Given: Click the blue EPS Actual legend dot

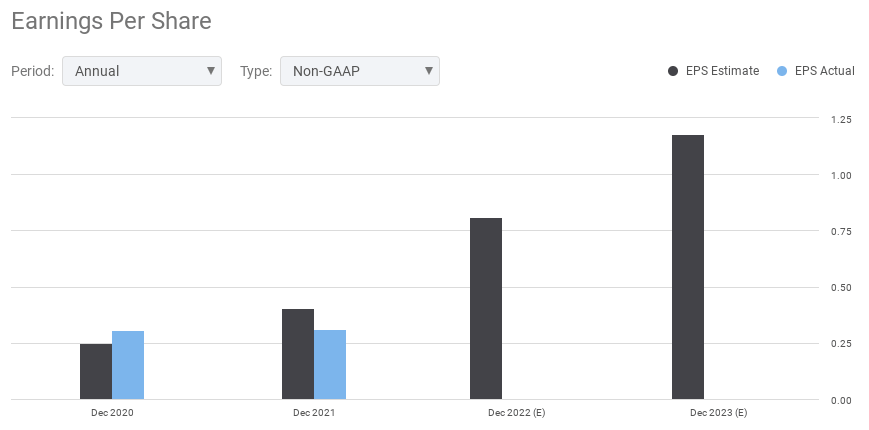Looking at the screenshot, I should point(782,71).
